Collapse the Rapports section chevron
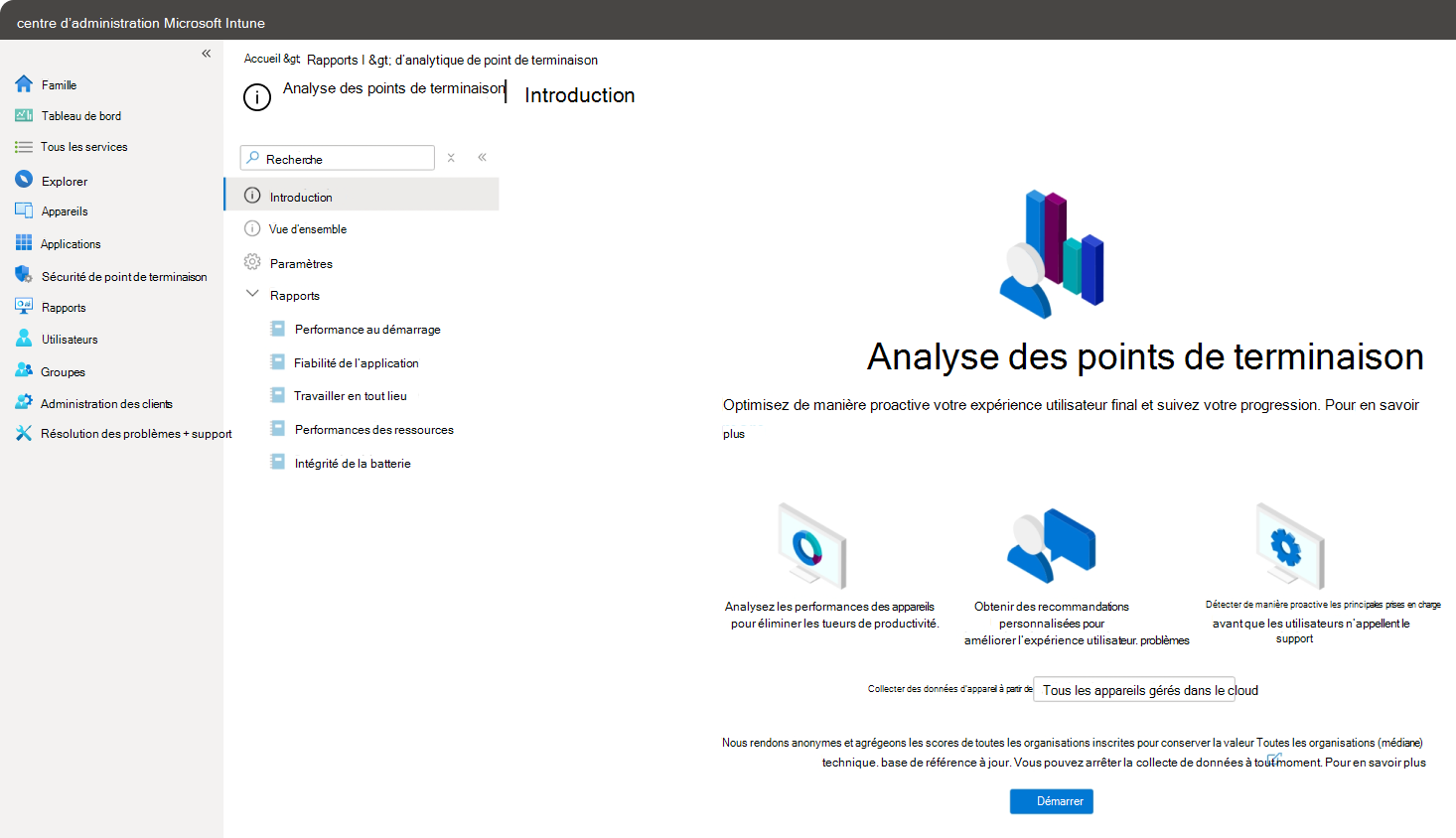This screenshot has width=1456, height=838. click(252, 294)
